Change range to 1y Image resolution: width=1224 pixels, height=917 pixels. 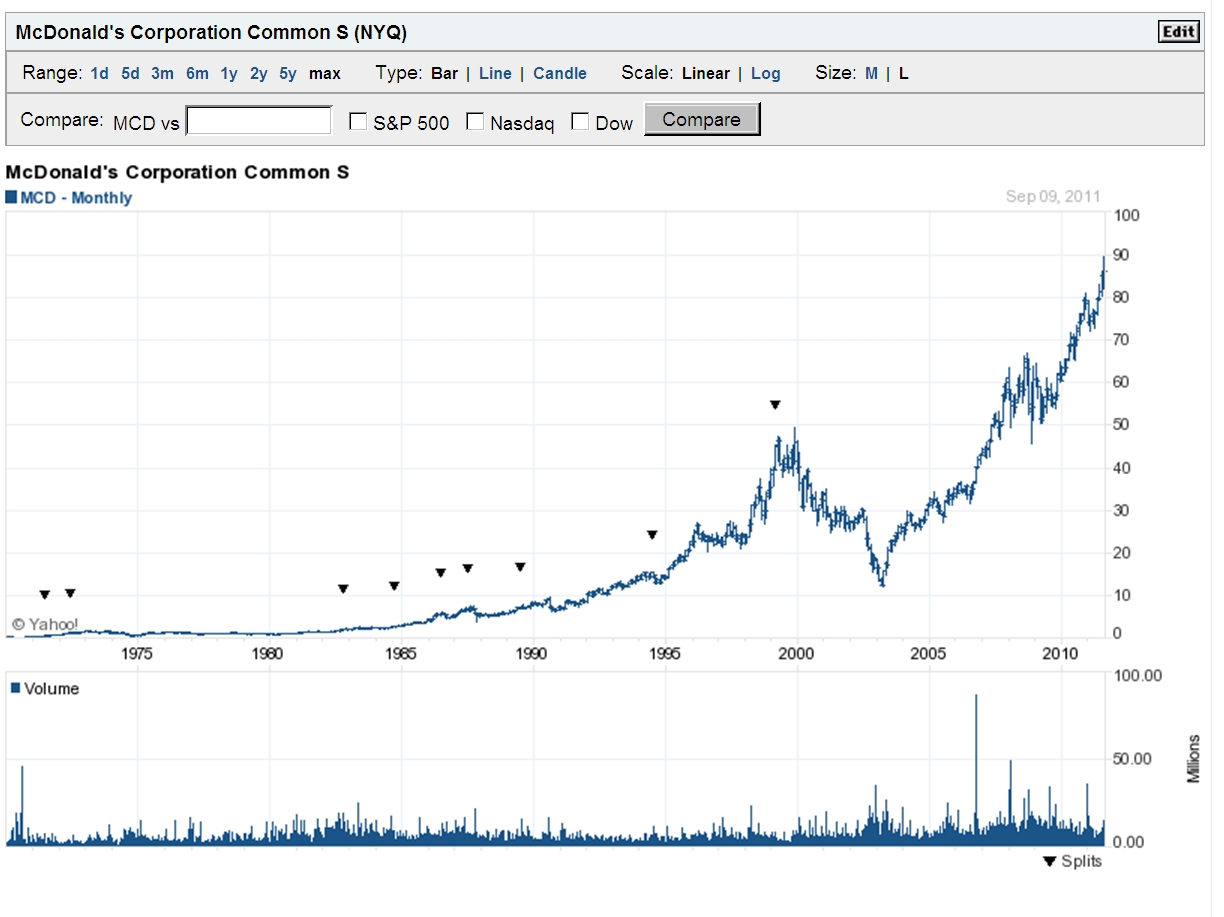tap(230, 73)
